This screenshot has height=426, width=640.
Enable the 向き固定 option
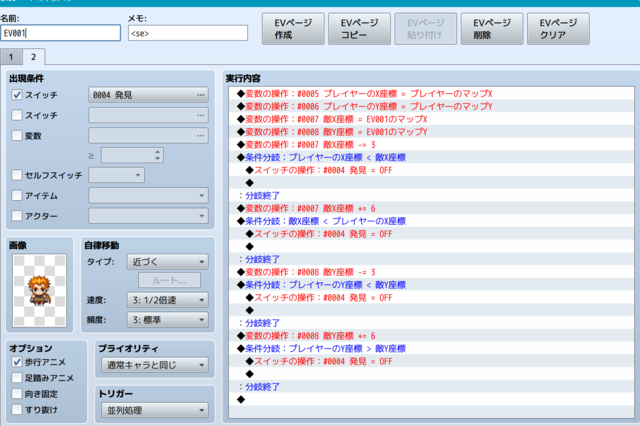click(17, 394)
